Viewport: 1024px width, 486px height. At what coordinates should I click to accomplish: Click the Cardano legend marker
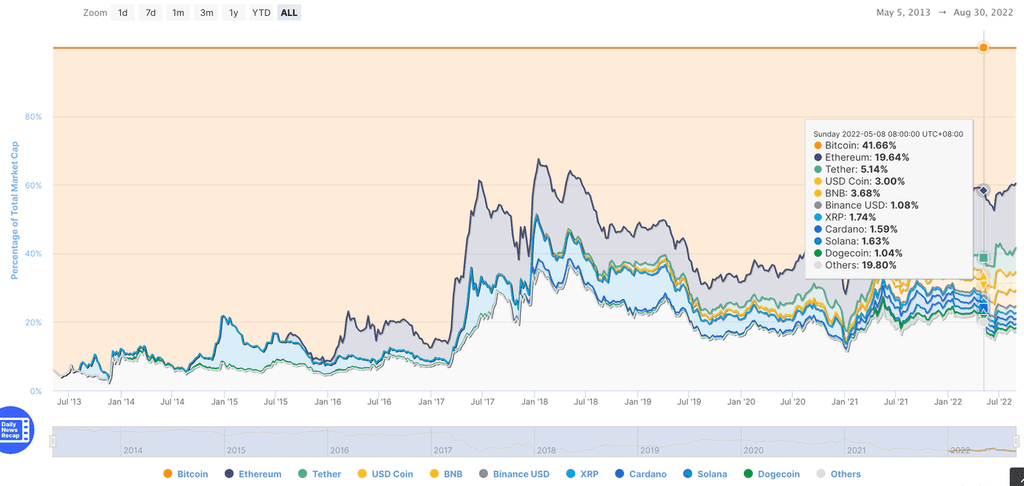pyautogui.click(x=640, y=474)
